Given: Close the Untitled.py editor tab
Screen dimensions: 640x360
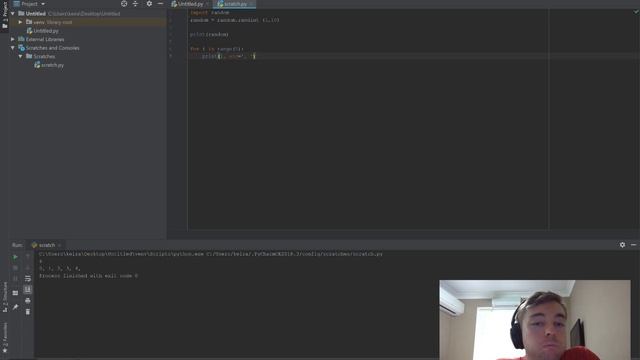Looking at the screenshot, I should 208,4.
